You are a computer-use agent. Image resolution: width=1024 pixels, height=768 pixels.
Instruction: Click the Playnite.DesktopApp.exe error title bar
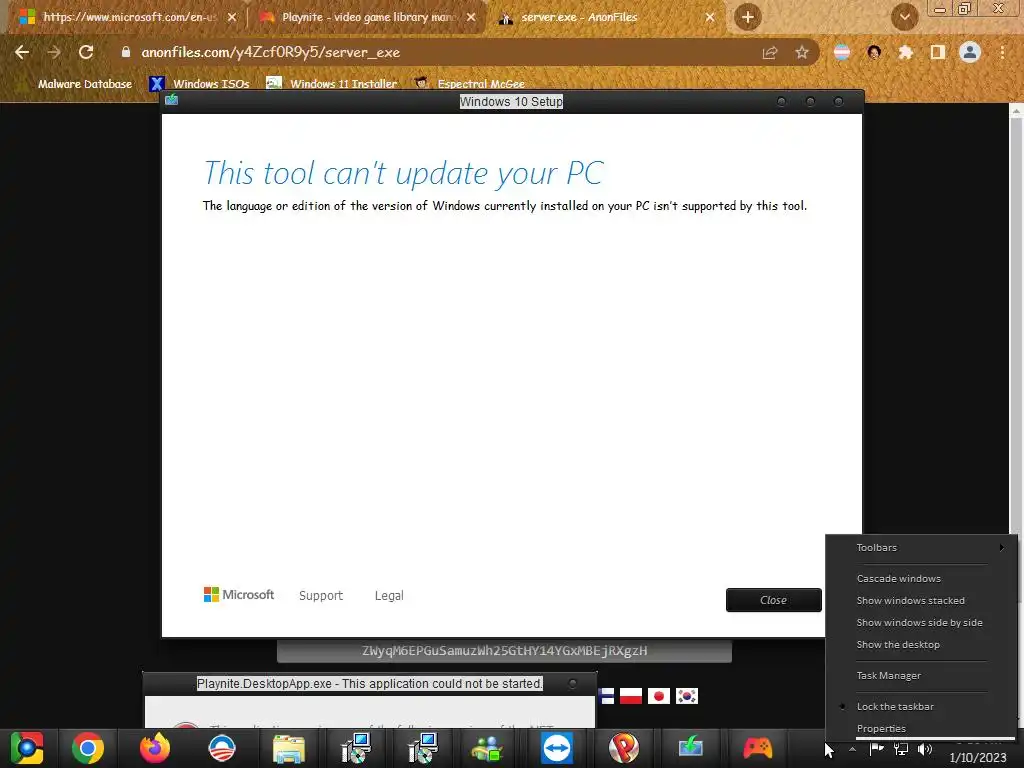click(x=370, y=684)
